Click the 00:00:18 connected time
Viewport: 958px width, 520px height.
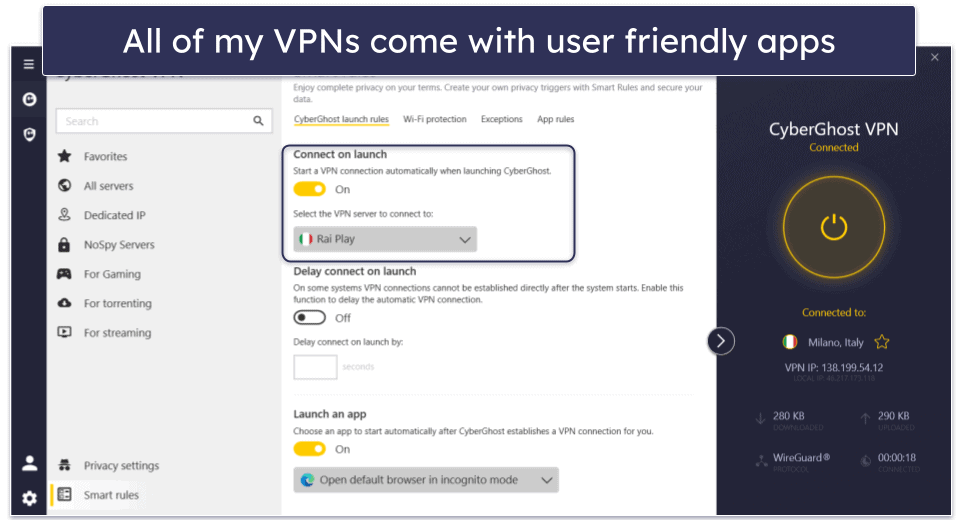tap(897, 457)
